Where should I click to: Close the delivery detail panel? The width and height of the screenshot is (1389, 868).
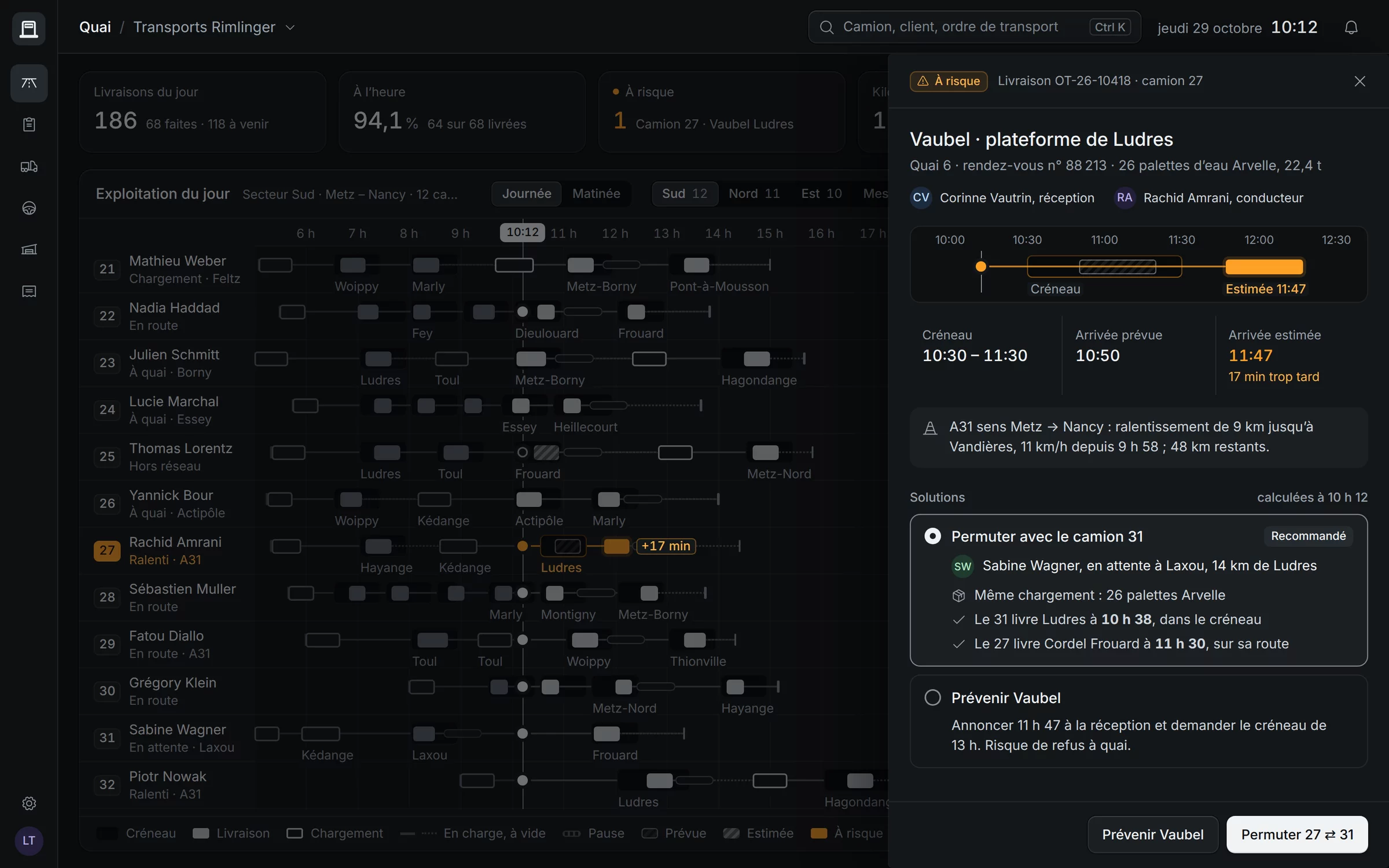click(x=1359, y=81)
